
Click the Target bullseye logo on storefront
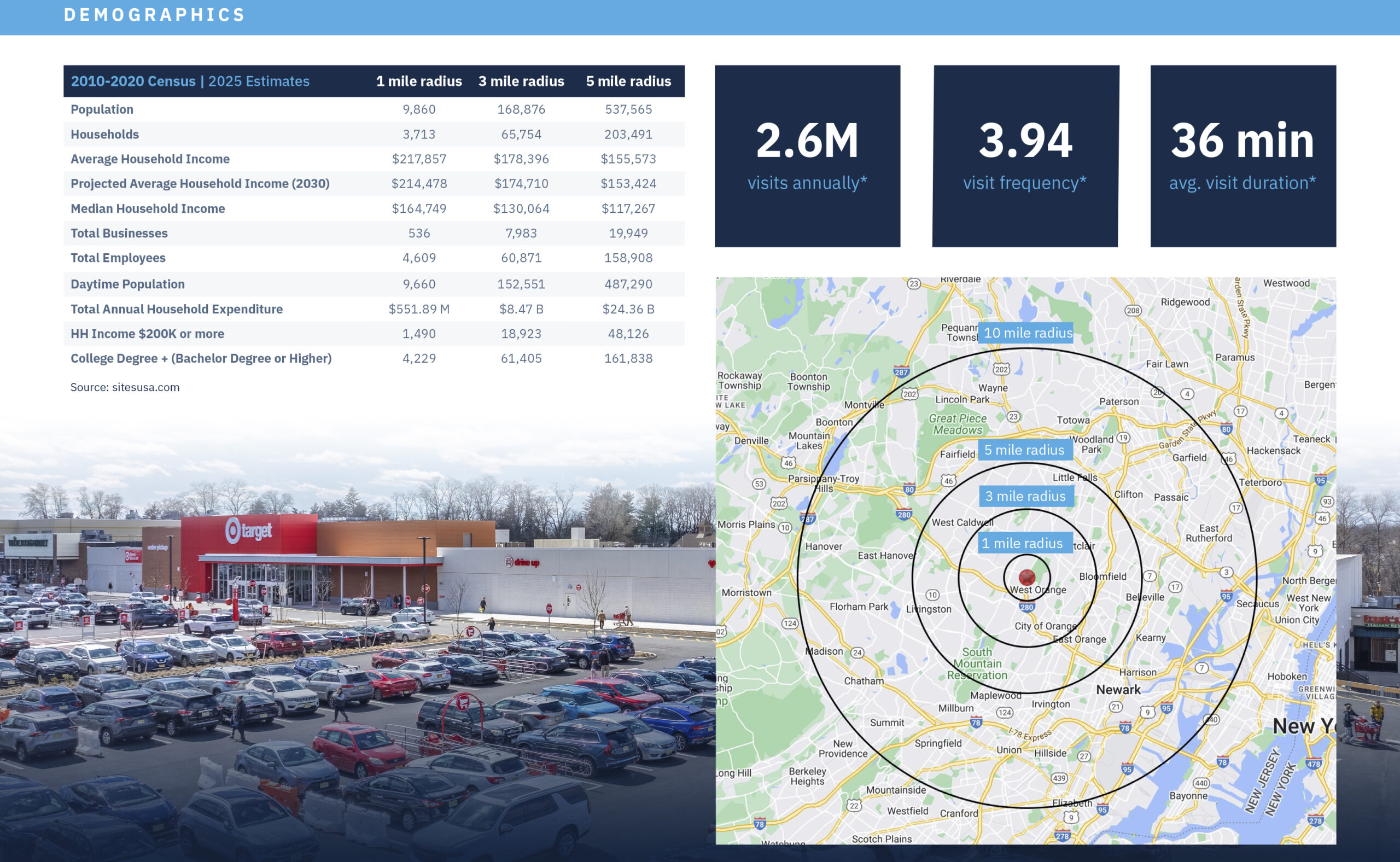click(232, 530)
